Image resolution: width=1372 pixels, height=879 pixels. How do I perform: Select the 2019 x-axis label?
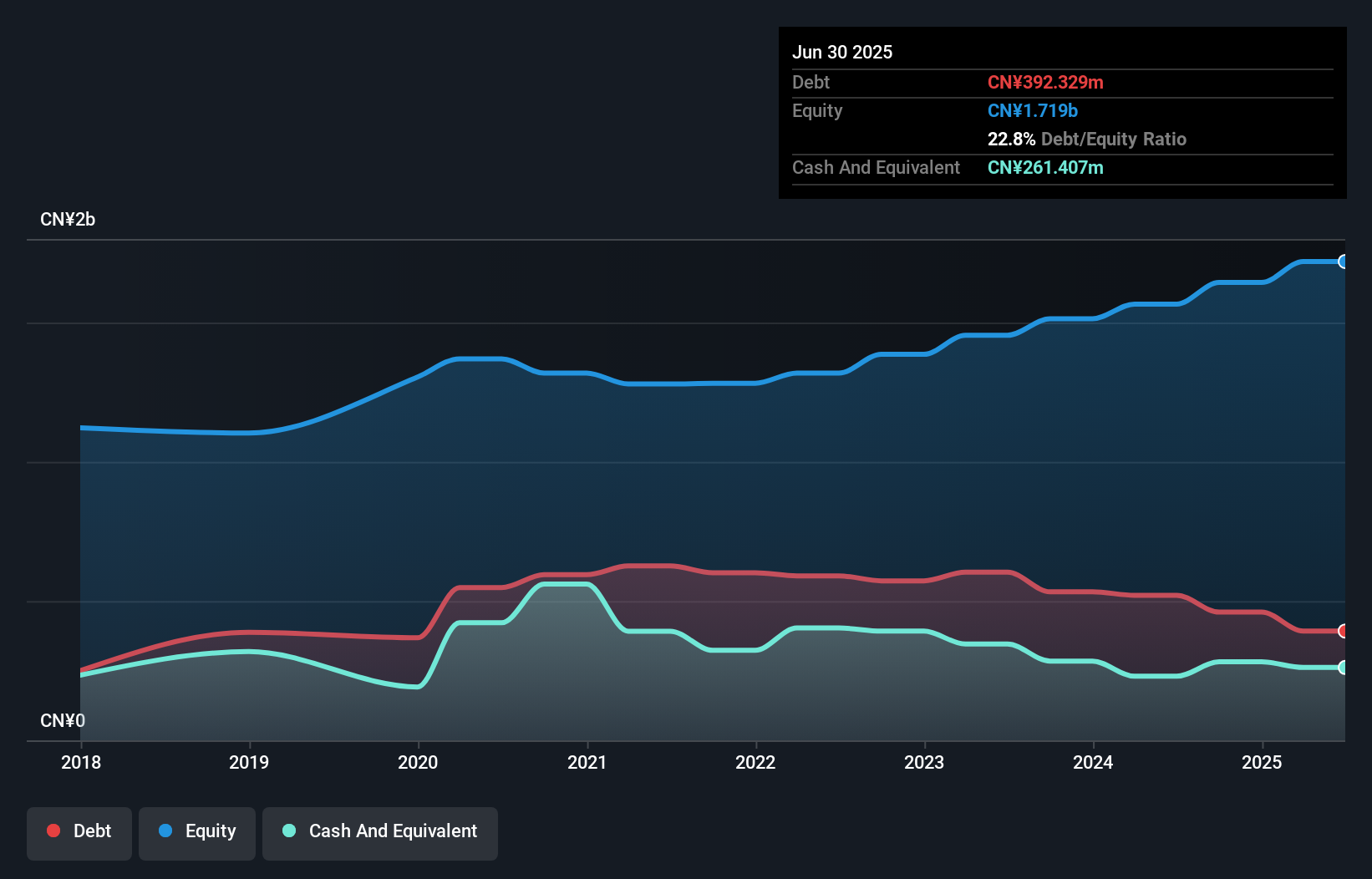click(x=249, y=762)
